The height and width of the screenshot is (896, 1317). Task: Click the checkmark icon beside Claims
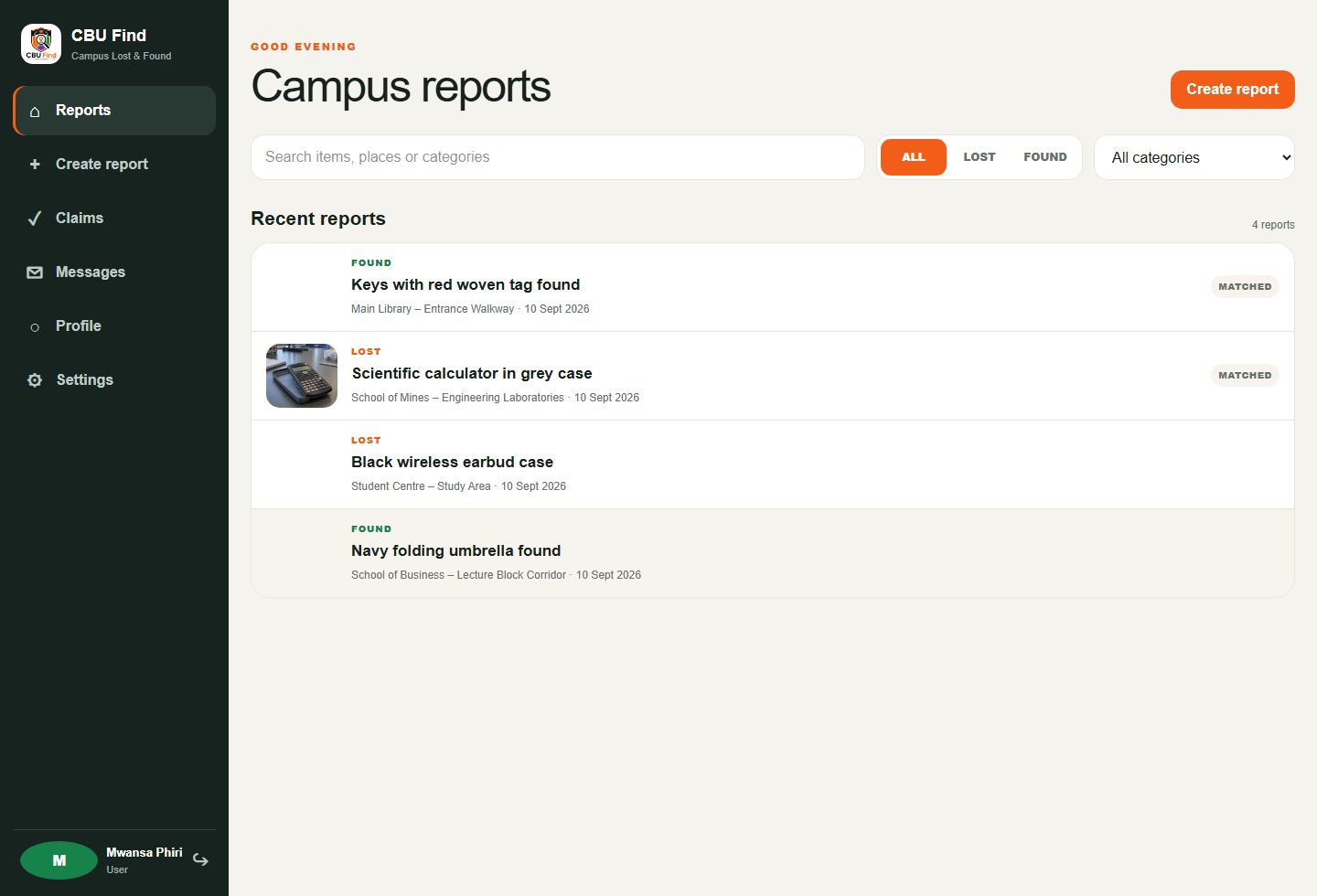(x=35, y=219)
